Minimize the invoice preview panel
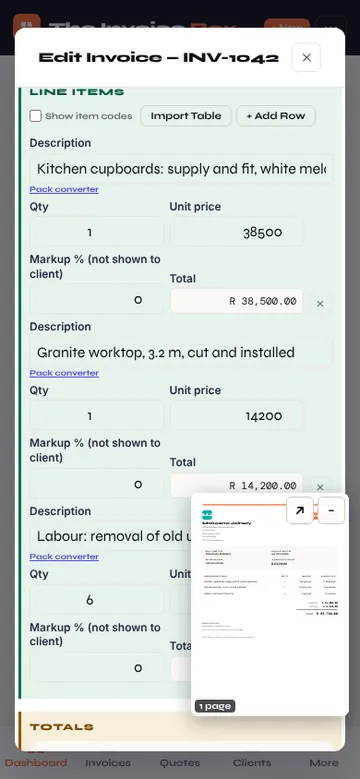The height and width of the screenshot is (779, 360). tap(331, 510)
